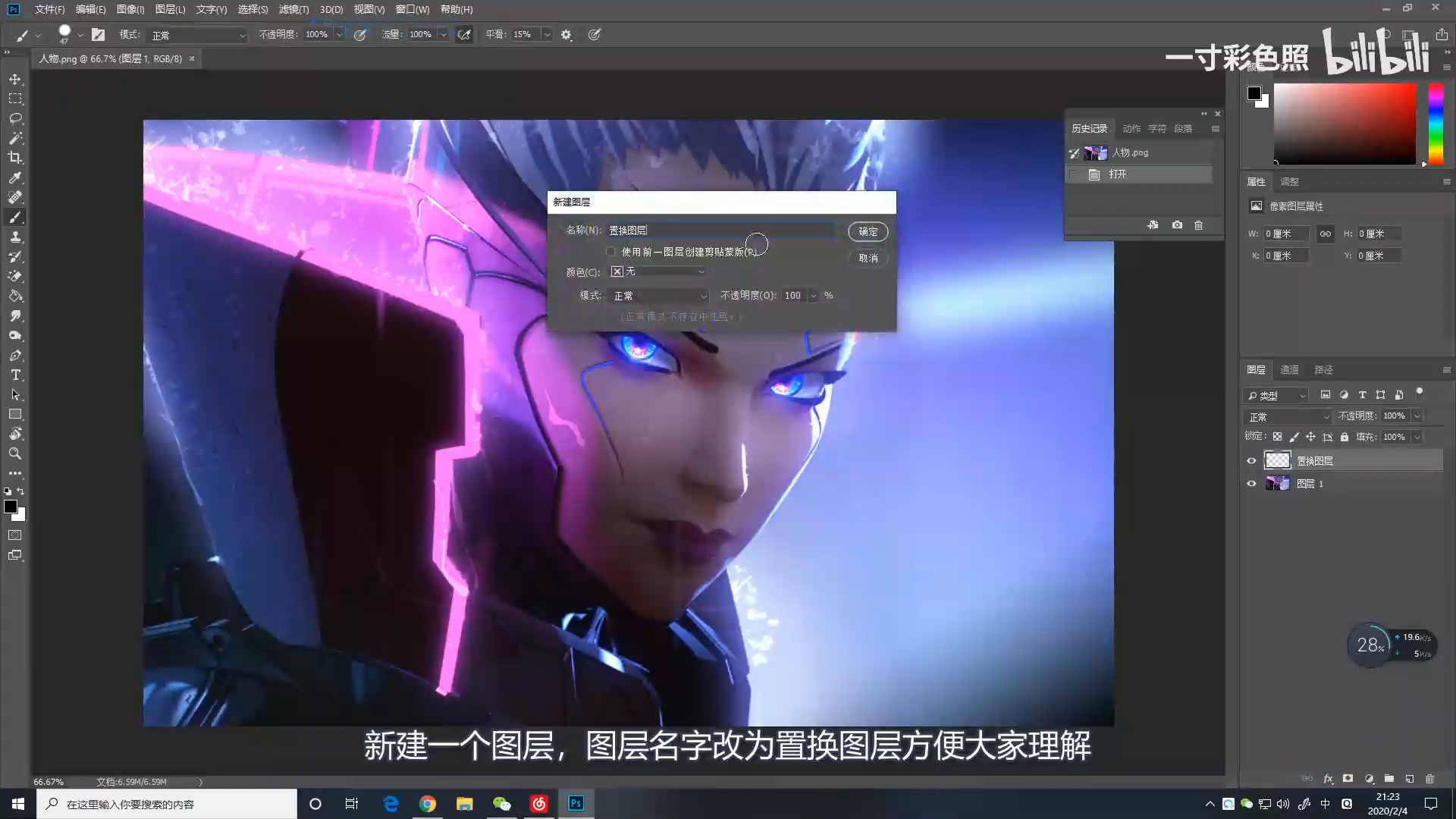Switch to the 动作 tab

(1131, 129)
